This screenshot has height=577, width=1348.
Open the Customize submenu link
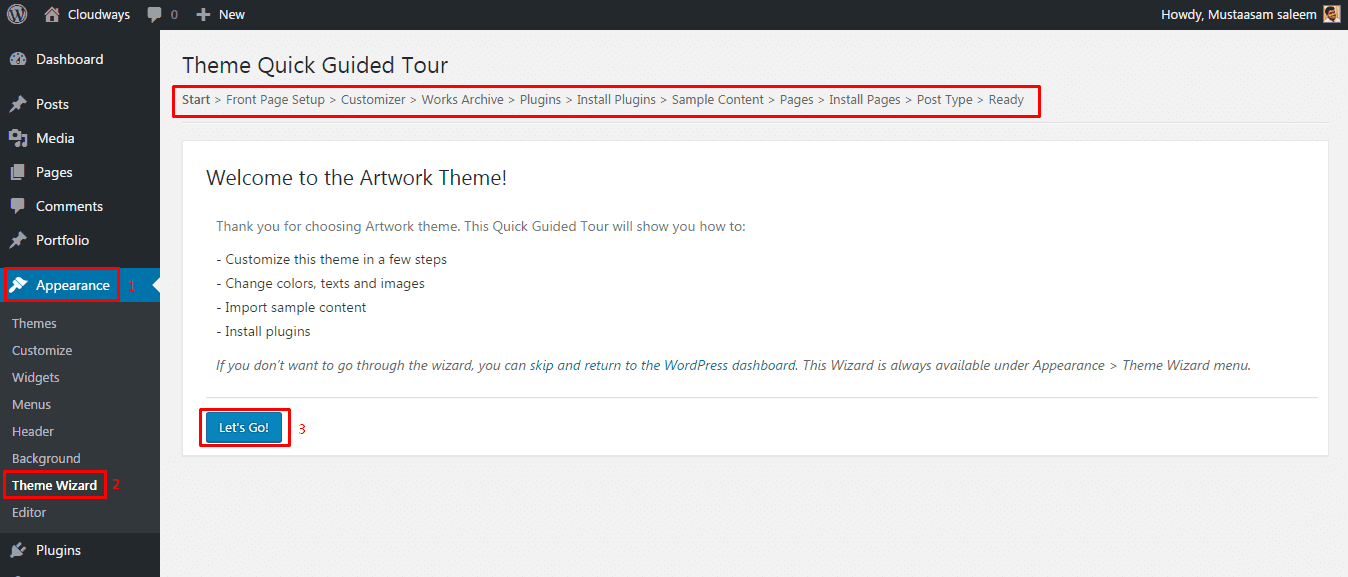coord(42,350)
